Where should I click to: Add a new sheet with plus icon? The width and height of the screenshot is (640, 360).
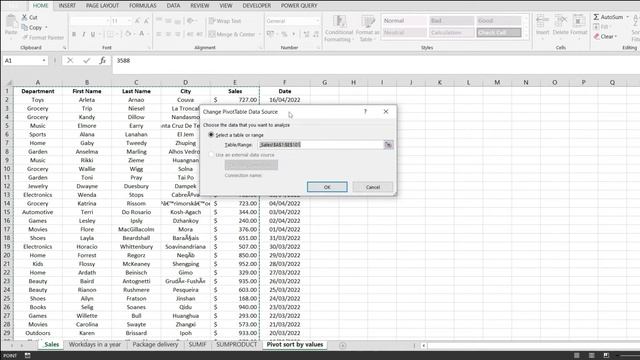click(x=342, y=345)
